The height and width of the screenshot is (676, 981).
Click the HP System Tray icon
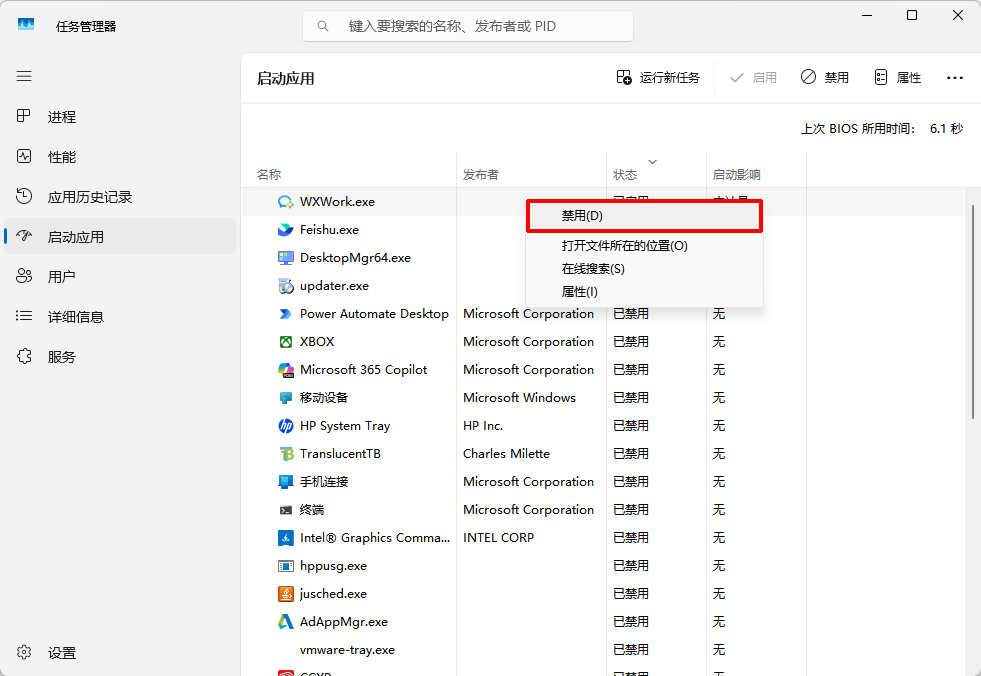(285, 426)
